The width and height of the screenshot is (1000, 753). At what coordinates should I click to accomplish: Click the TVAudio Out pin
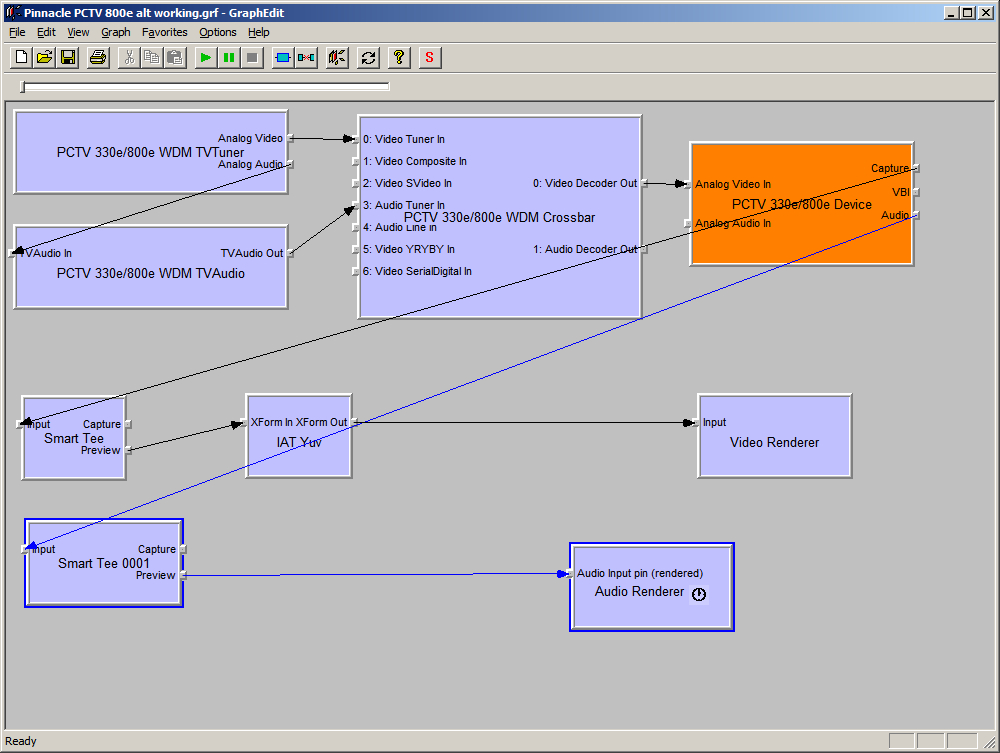[290, 253]
